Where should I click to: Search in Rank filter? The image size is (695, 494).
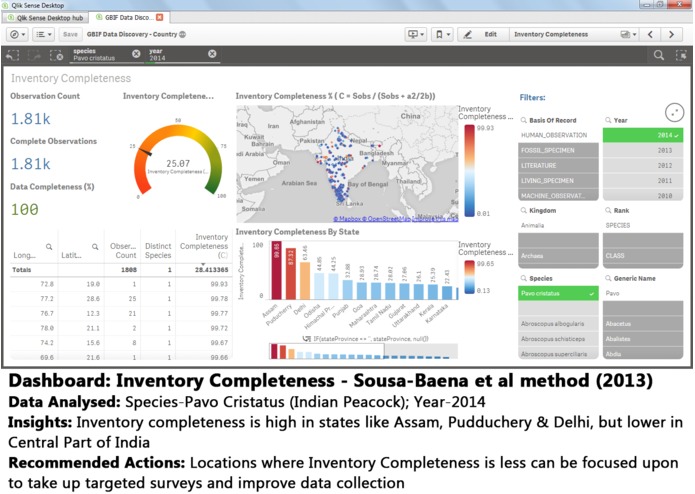(x=609, y=210)
